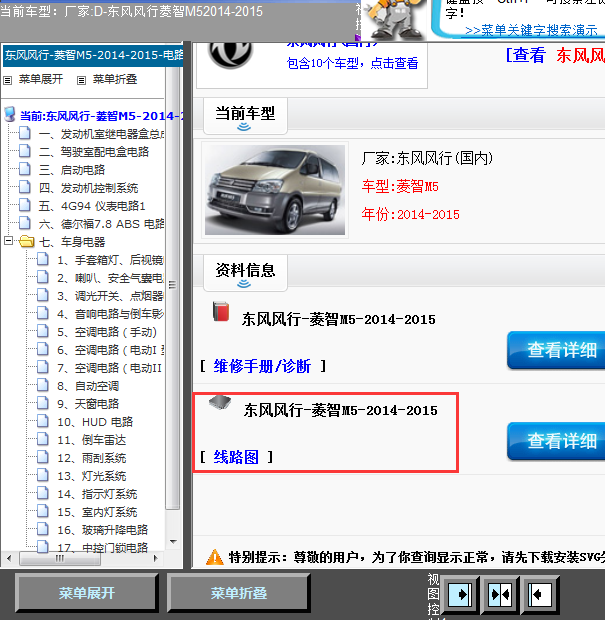Click the 菜单展开 list icon in left panel
Image resolution: width=605 pixels, height=620 pixels.
(x=8, y=80)
